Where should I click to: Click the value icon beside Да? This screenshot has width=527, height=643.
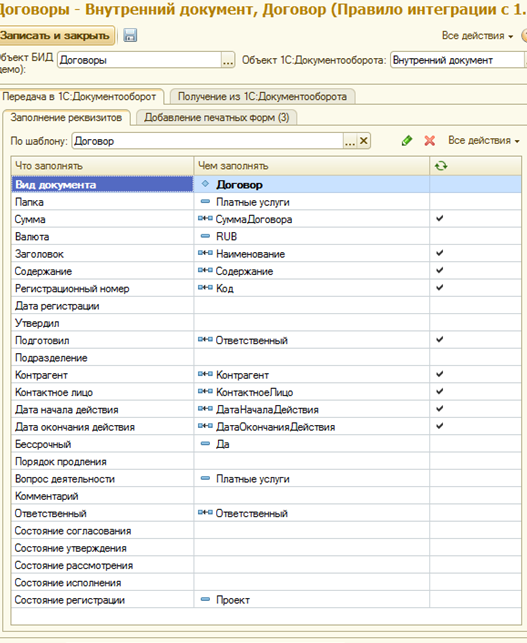pos(205,443)
